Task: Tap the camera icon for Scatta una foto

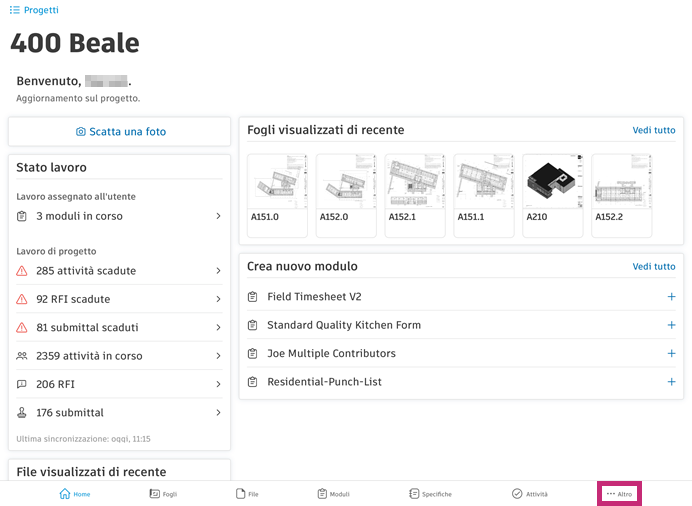Action: tap(81, 132)
